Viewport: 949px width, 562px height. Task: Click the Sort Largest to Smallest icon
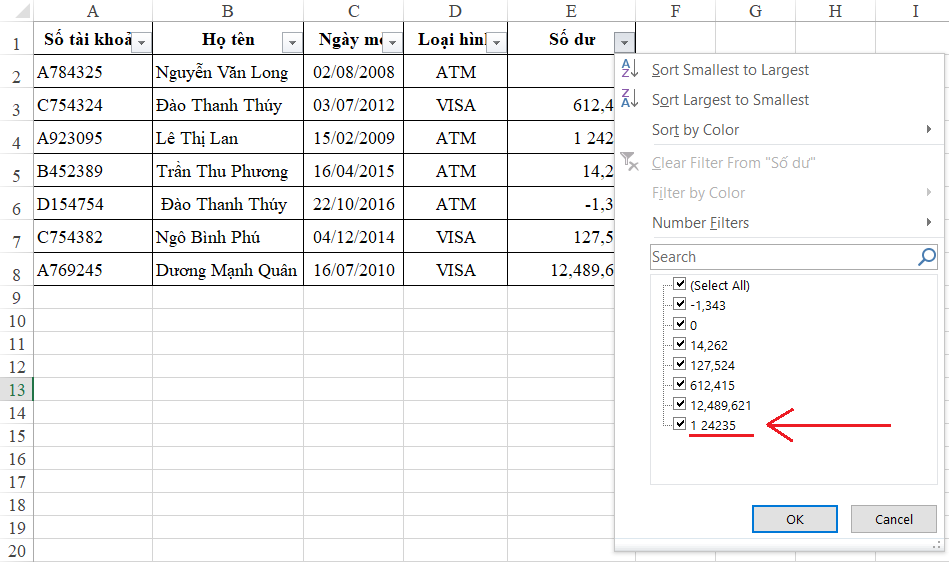point(629,100)
